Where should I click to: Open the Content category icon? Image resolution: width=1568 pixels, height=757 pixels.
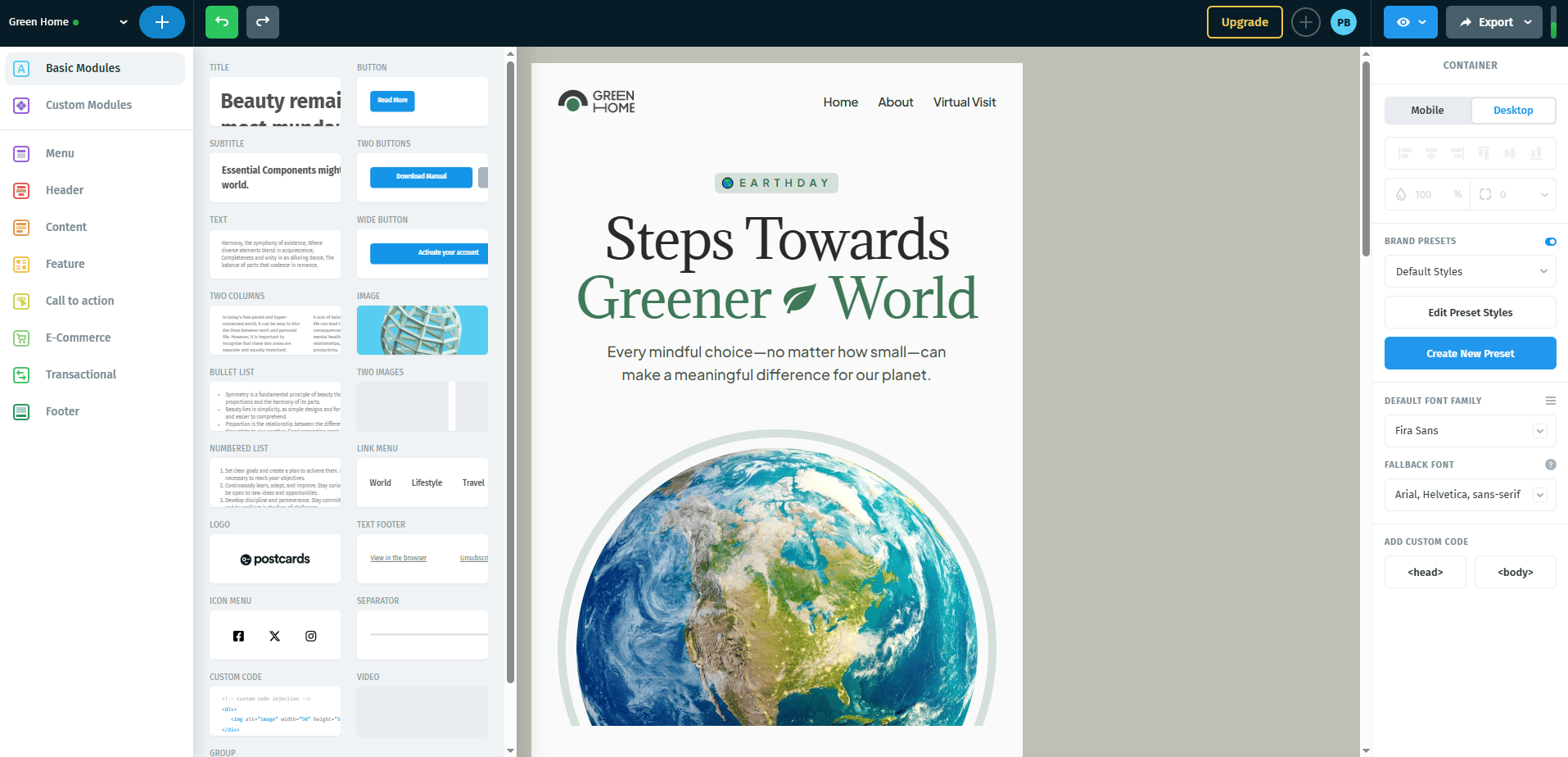22,227
